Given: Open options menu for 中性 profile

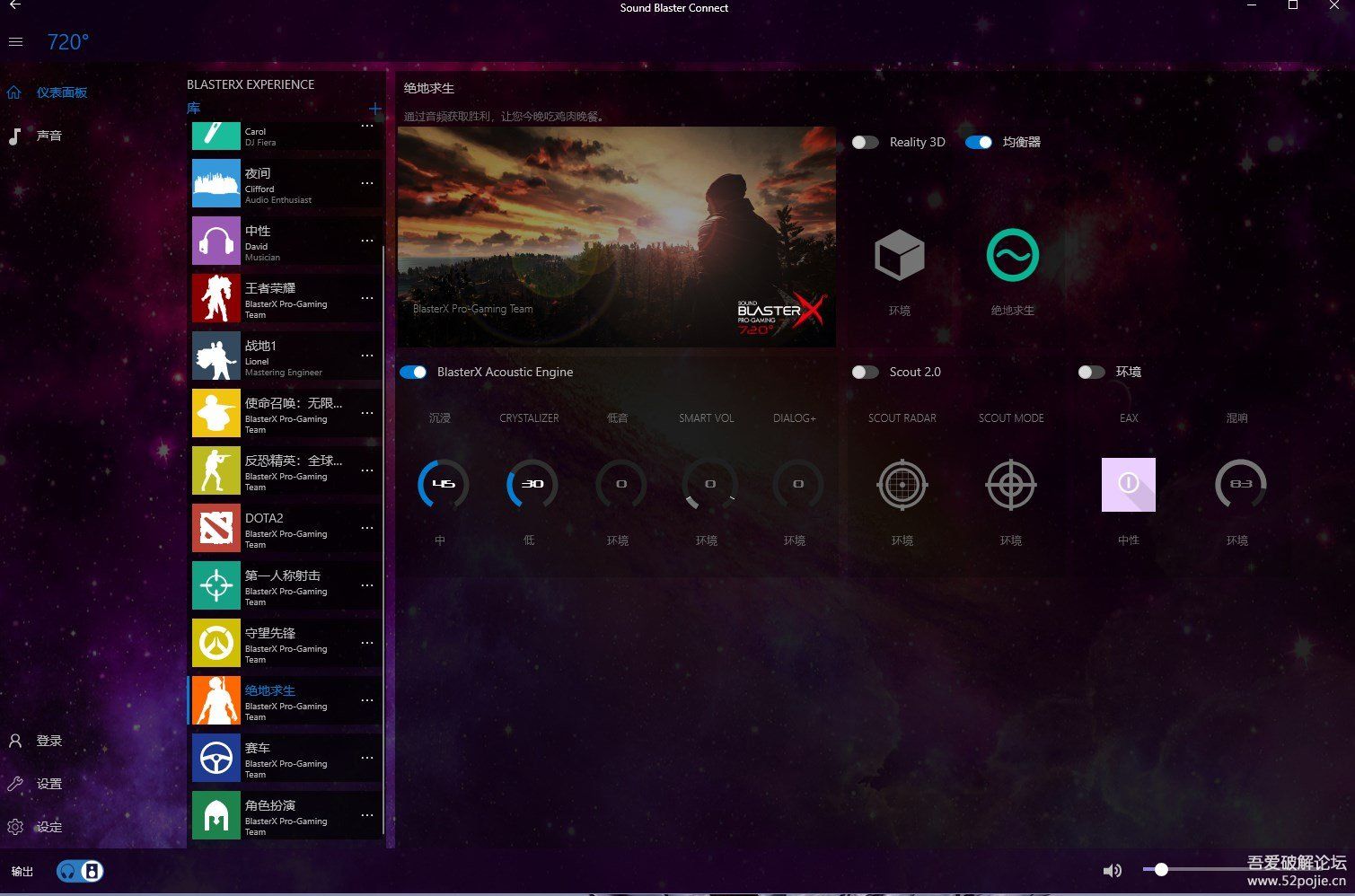Looking at the screenshot, I should click(367, 241).
